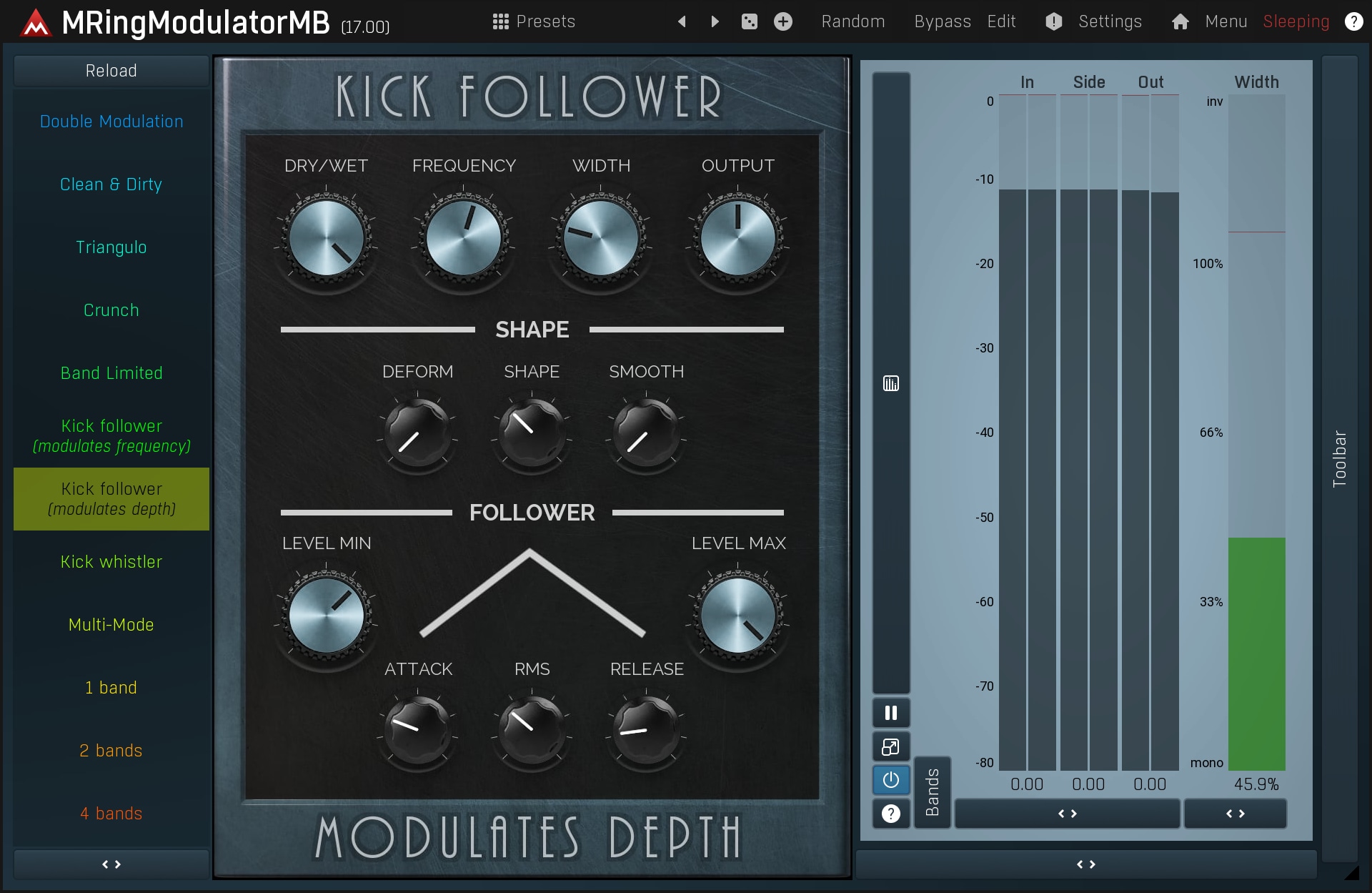Open the Settings menu
Viewport: 1372px width, 893px height.
pos(1109,21)
